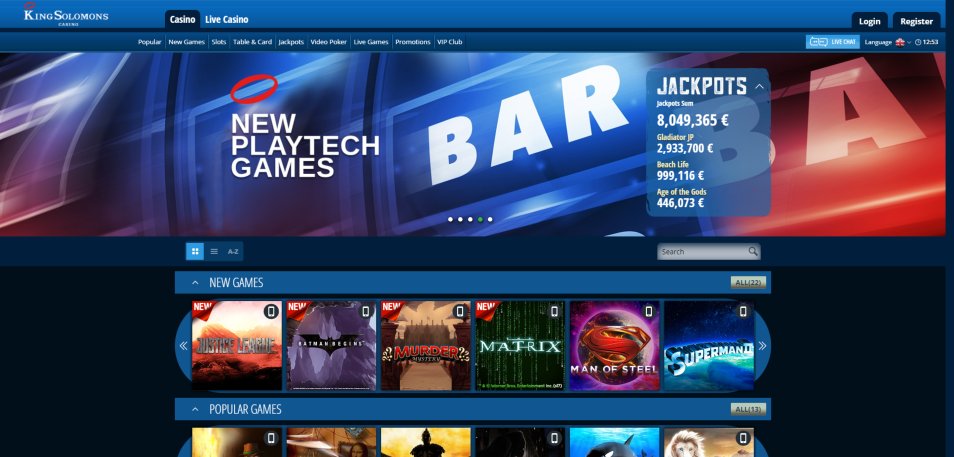Open the Live Casino tab
The width and height of the screenshot is (954, 457).
click(x=226, y=19)
